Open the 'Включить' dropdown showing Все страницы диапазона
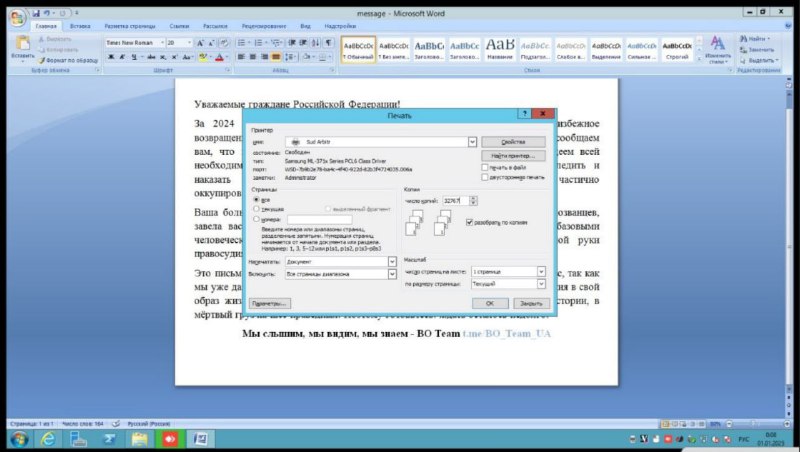This screenshot has height=452, width=800. 392,274
